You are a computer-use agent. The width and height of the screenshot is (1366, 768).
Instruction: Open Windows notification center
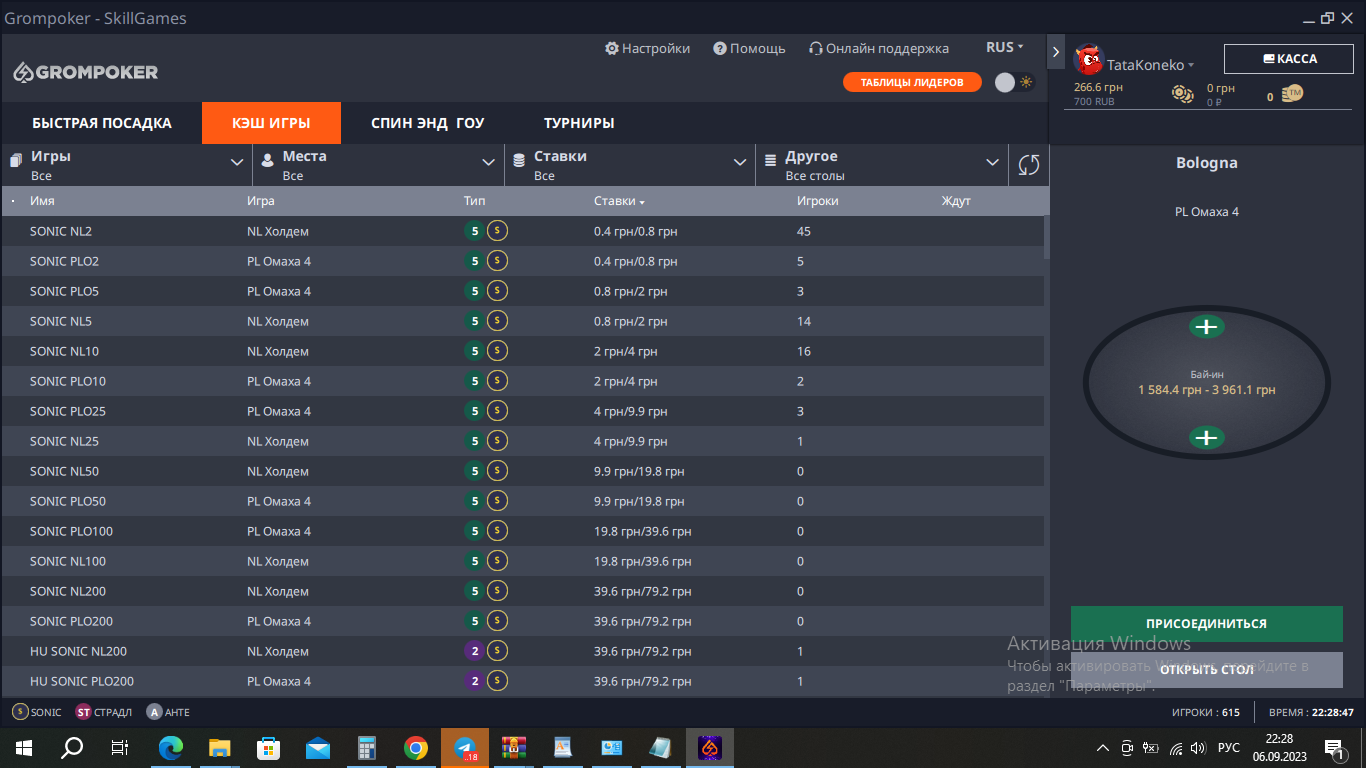(1334, 747)
